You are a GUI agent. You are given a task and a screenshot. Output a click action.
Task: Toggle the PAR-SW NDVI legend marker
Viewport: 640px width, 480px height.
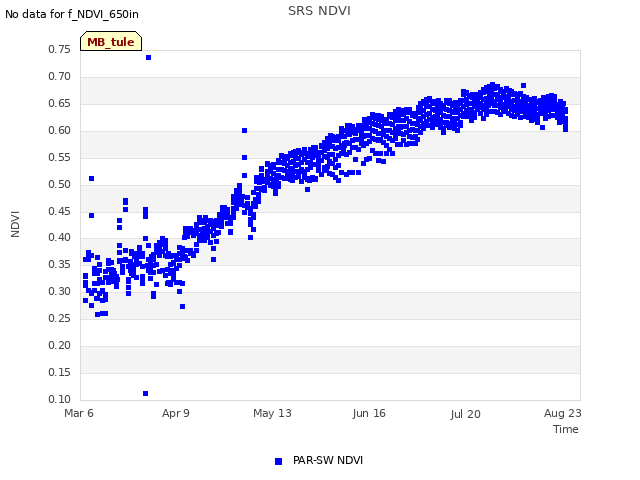(278, 461)
